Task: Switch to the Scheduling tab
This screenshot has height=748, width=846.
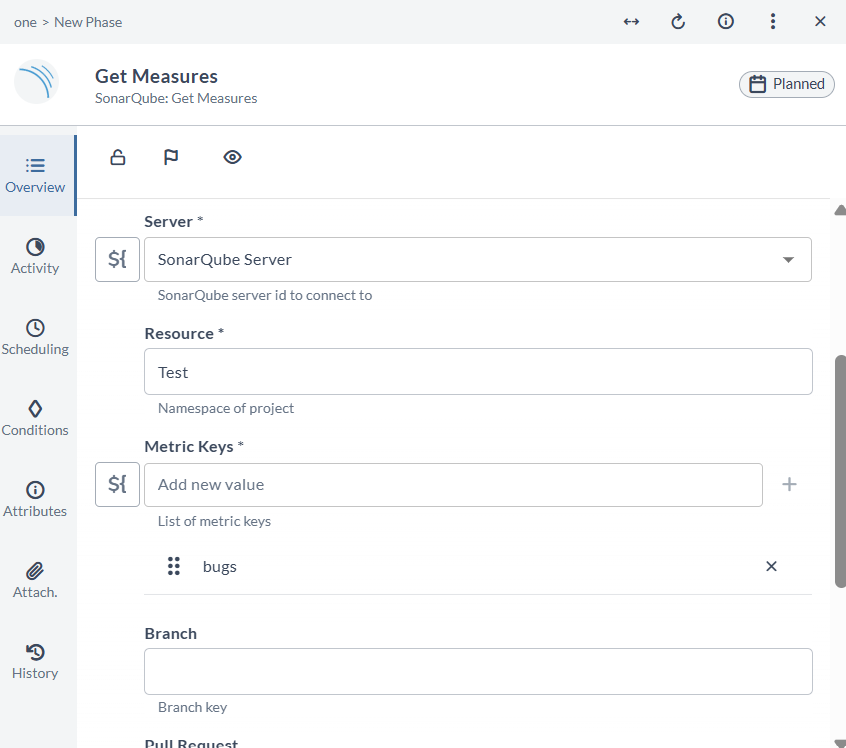Action: [x=35, y=337]
